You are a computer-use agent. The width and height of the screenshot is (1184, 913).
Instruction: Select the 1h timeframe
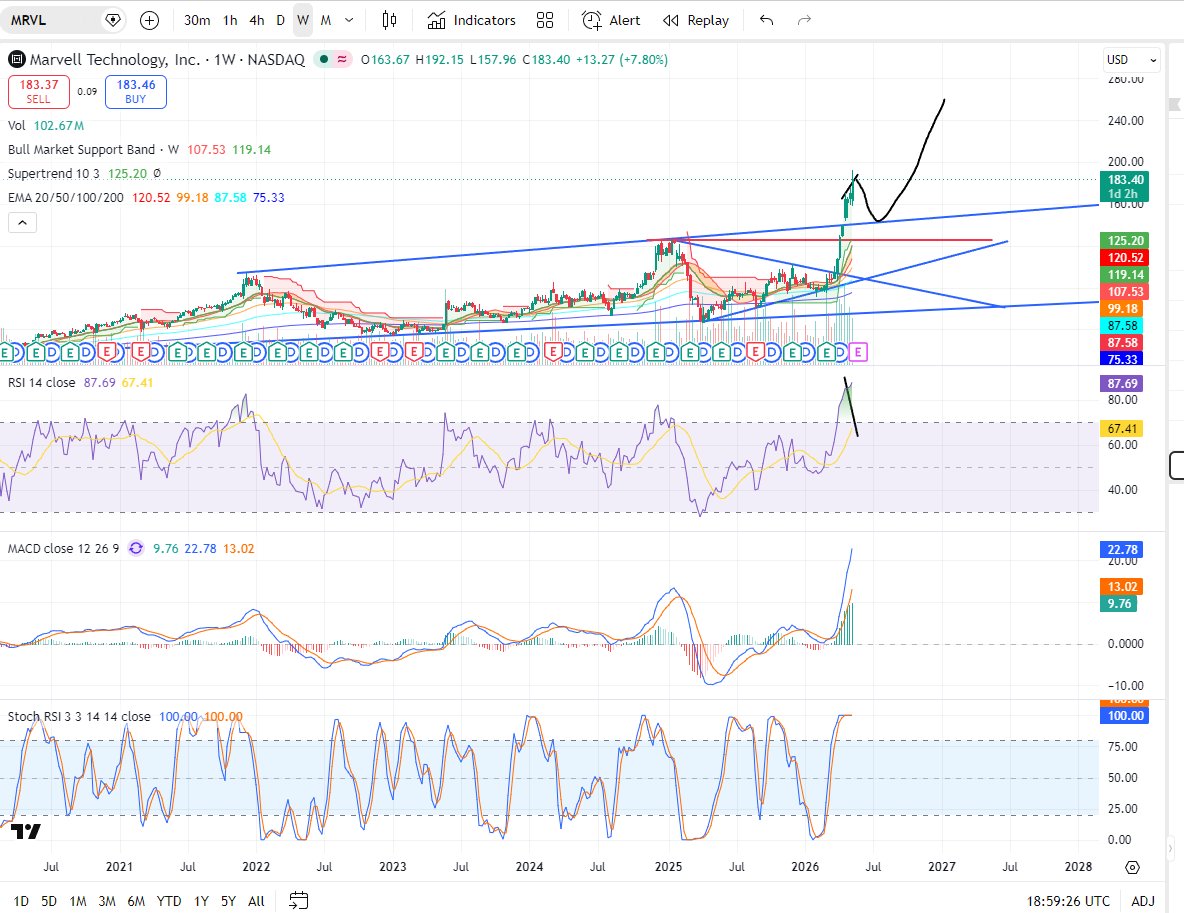click(x=230, y=20)
